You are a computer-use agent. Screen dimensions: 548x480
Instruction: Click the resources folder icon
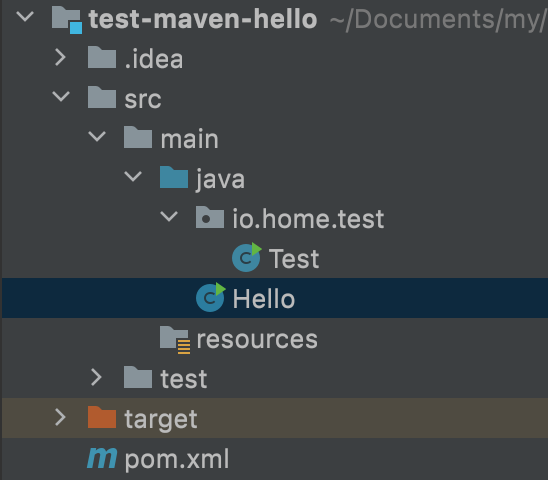coord(175,339)
